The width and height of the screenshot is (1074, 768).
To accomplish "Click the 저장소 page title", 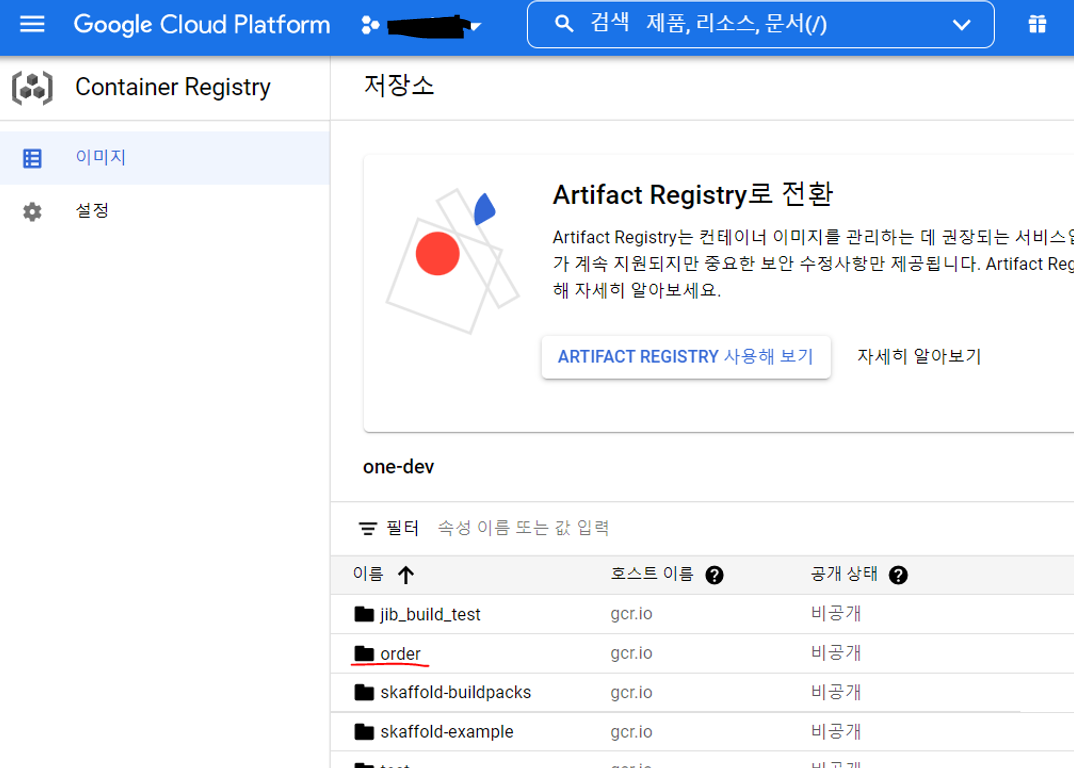I will (399, 86).
